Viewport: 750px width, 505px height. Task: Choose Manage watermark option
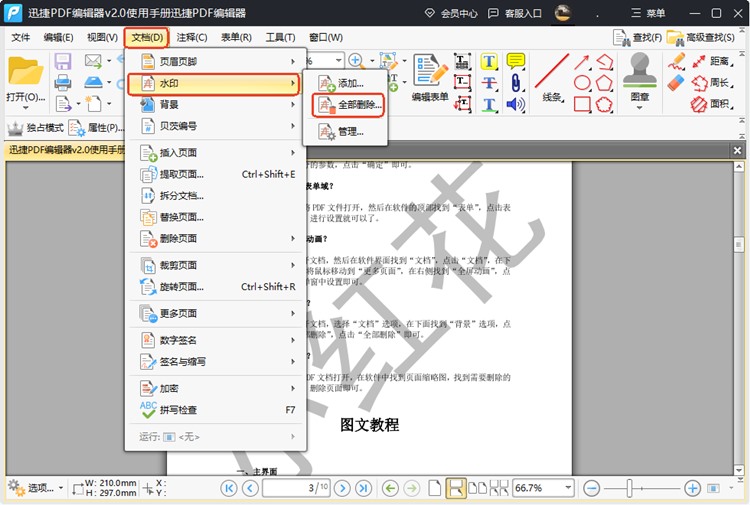click(x=345, y=132)
